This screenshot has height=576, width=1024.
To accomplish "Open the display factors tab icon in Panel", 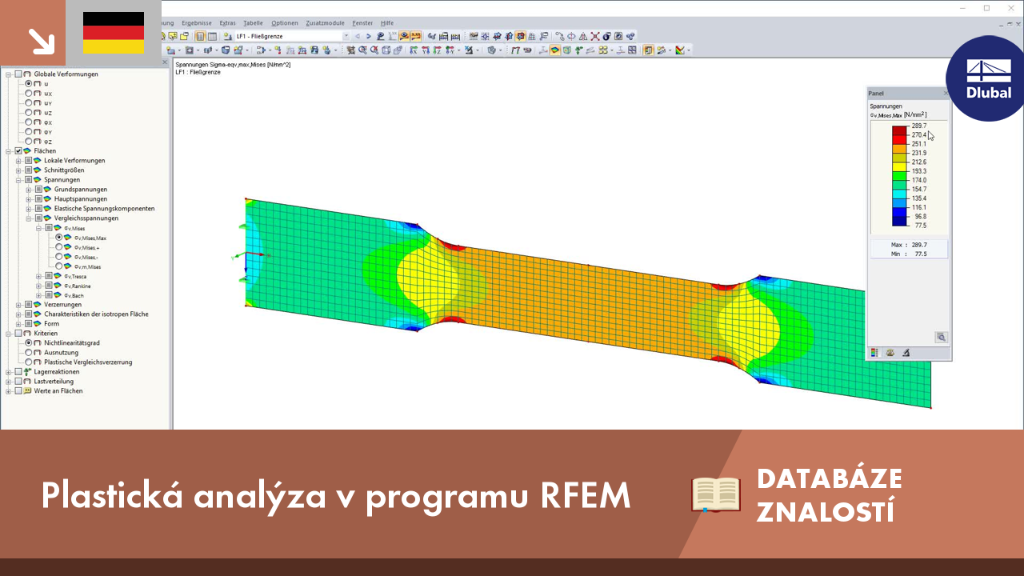I will (x=890, y=353).
